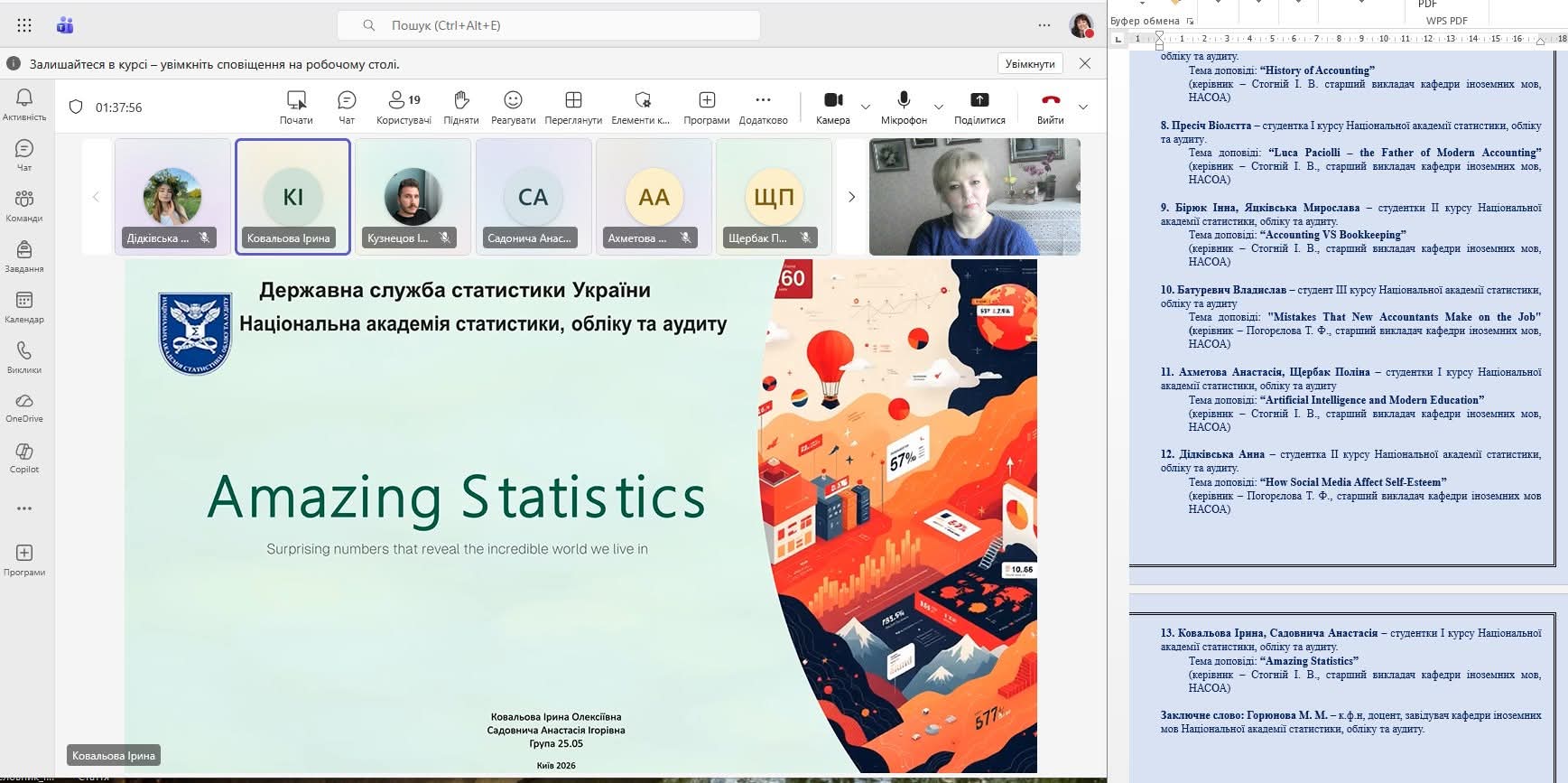The width and height of the screenshot is (1568, 783).
Task: Open the Календар tab in the sidebar
Action: click(24, 306)
